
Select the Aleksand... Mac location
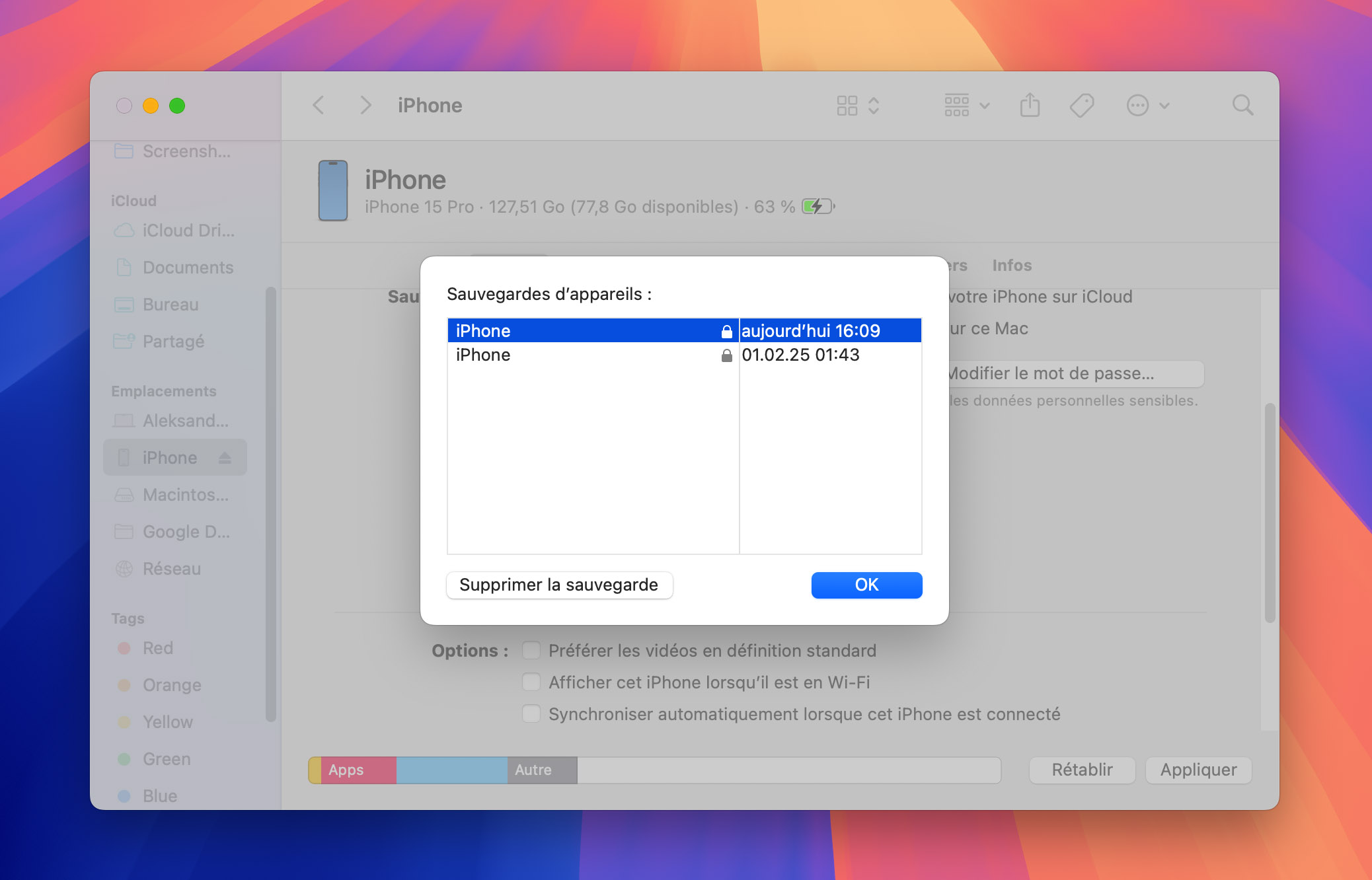click(x=175, y=421)
